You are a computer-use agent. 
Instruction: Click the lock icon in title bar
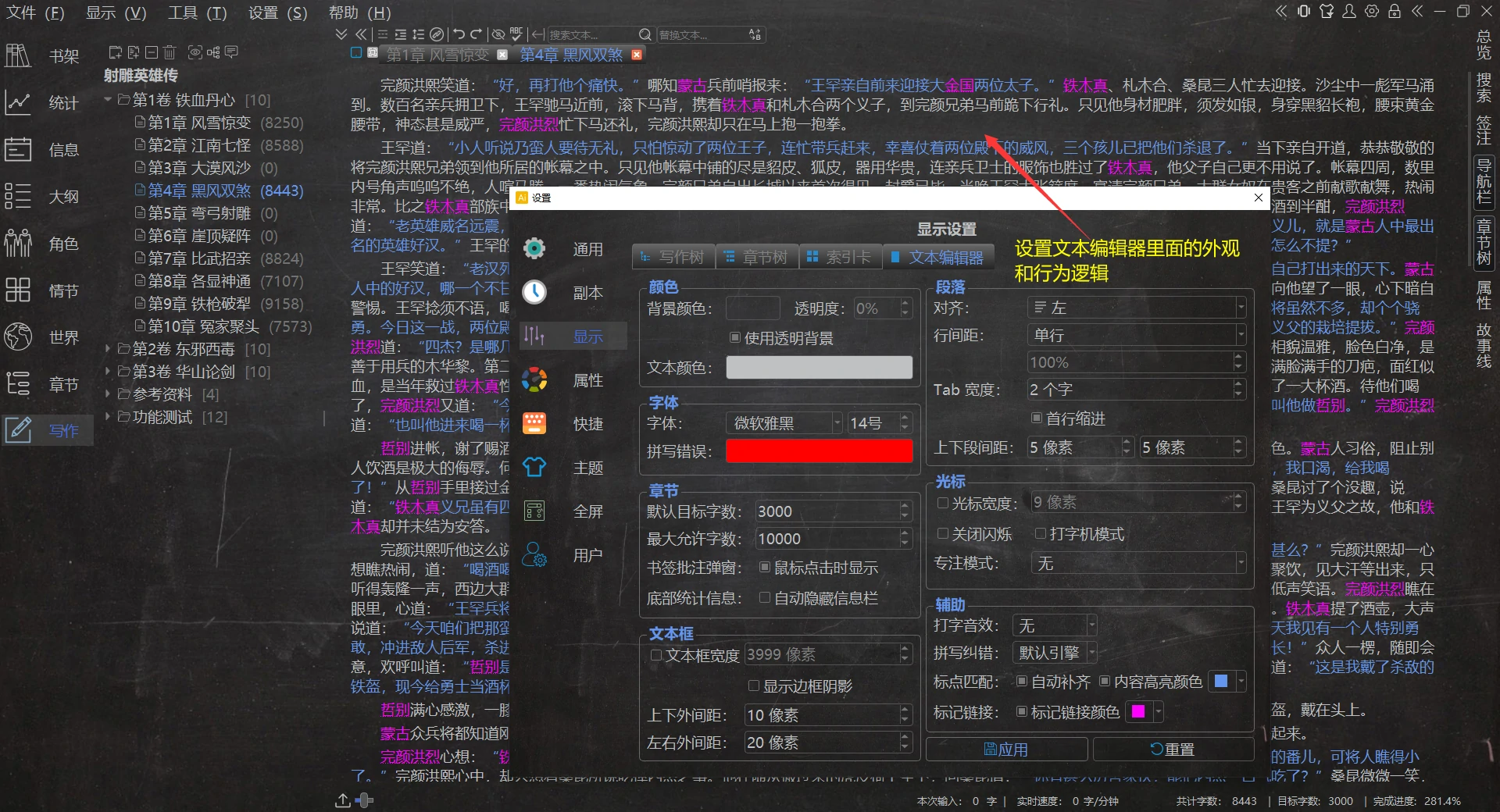click(x=1395, y=11)
